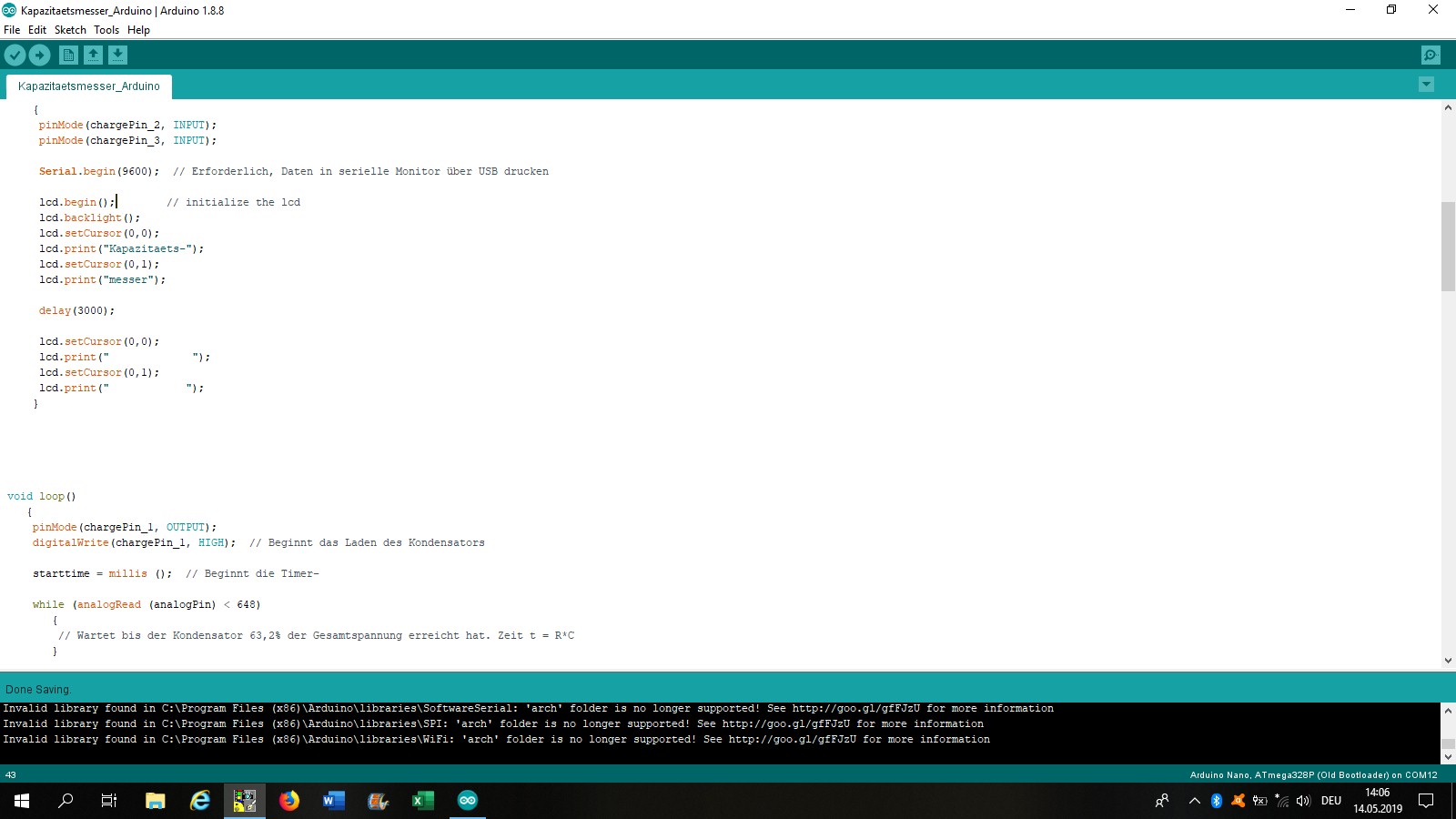Click the volume speaker tray icon
The image size is (1456, 819).
(1304, 801)
